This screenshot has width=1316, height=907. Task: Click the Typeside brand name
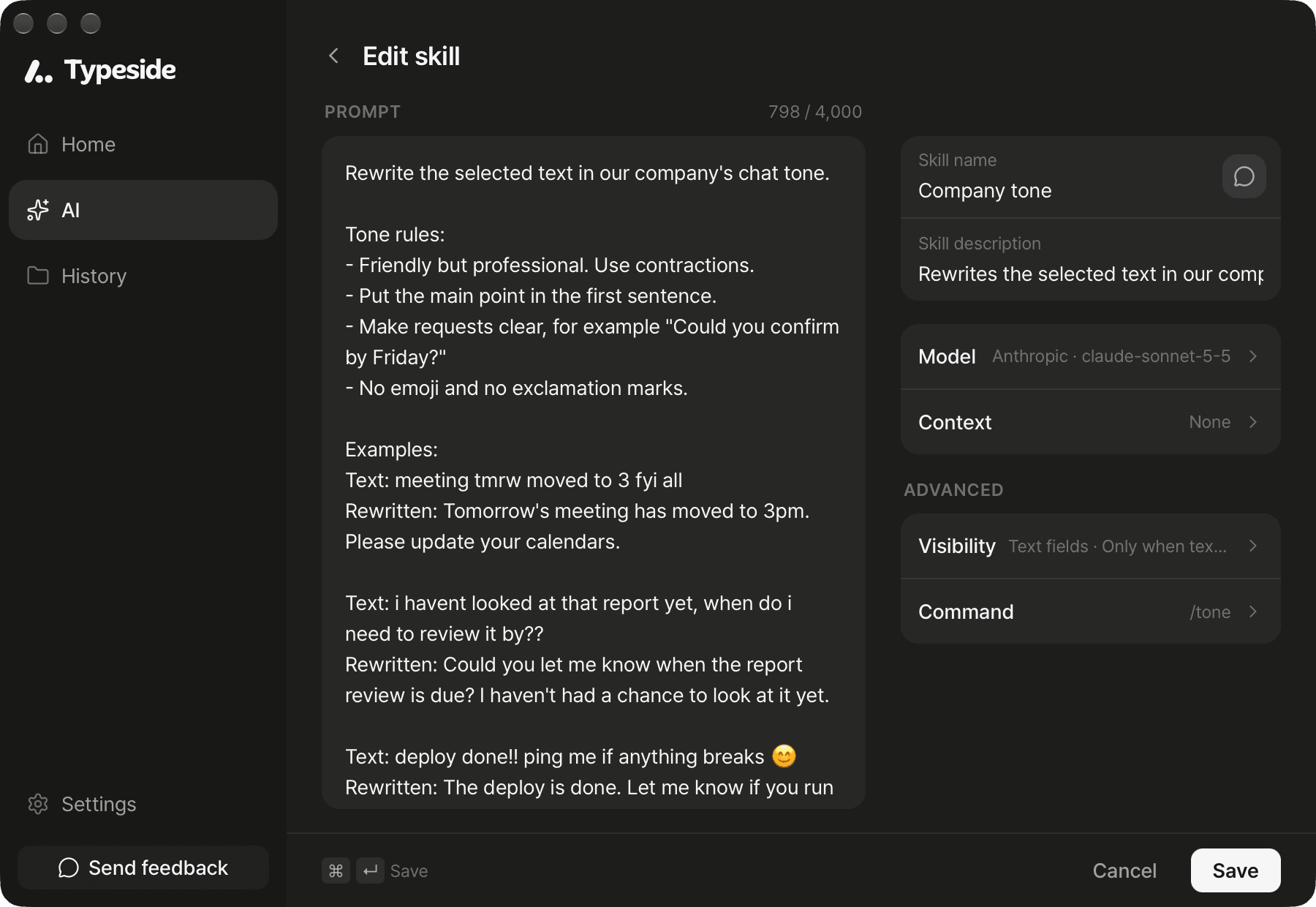coord(120,69)
